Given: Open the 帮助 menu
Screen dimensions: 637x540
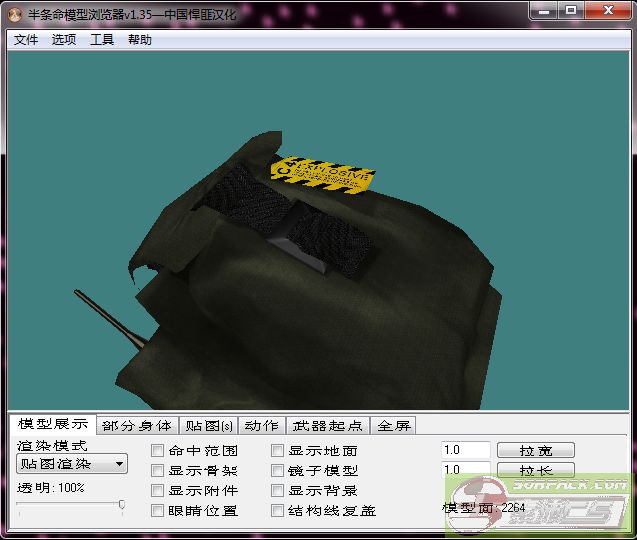Looking at the screenshot, I should 140,40.
